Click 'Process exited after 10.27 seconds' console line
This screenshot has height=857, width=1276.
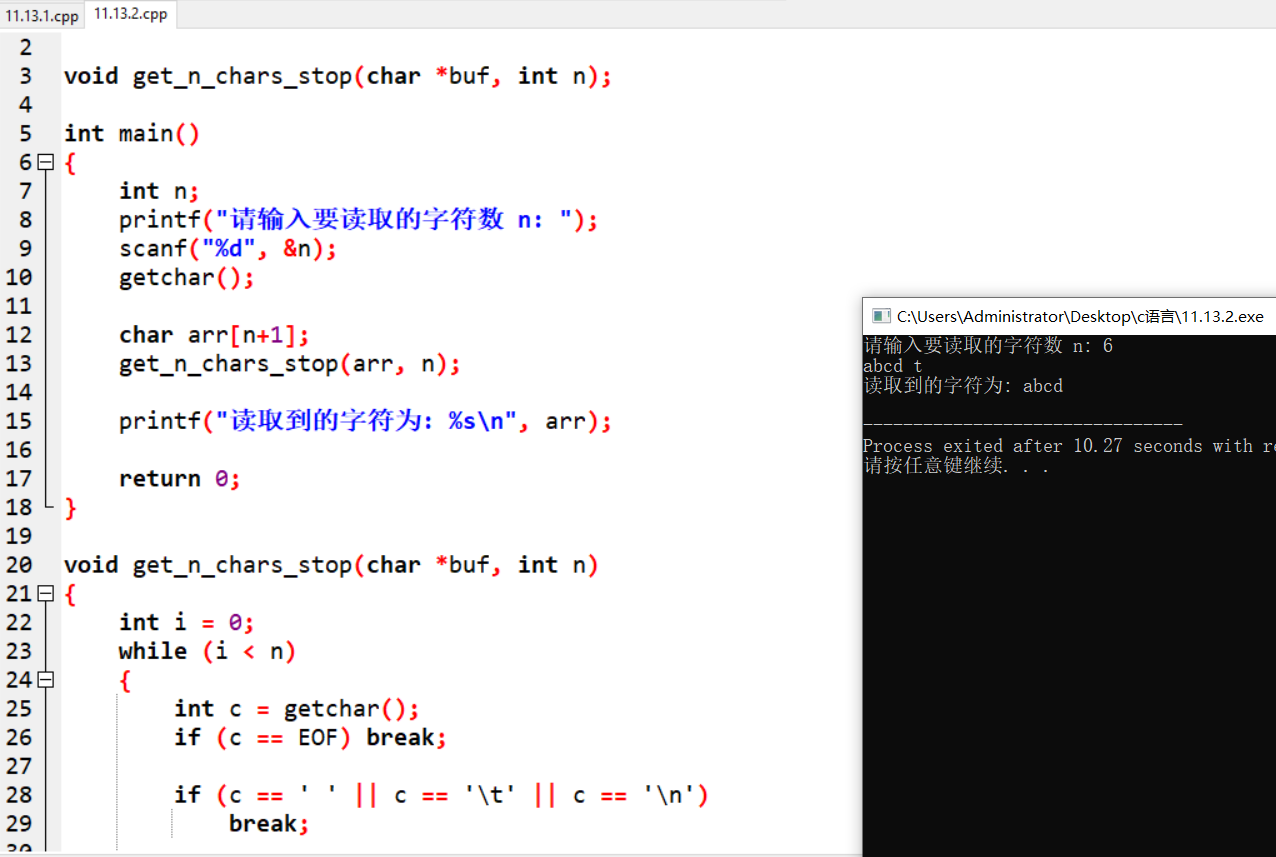pos(1069,446)
